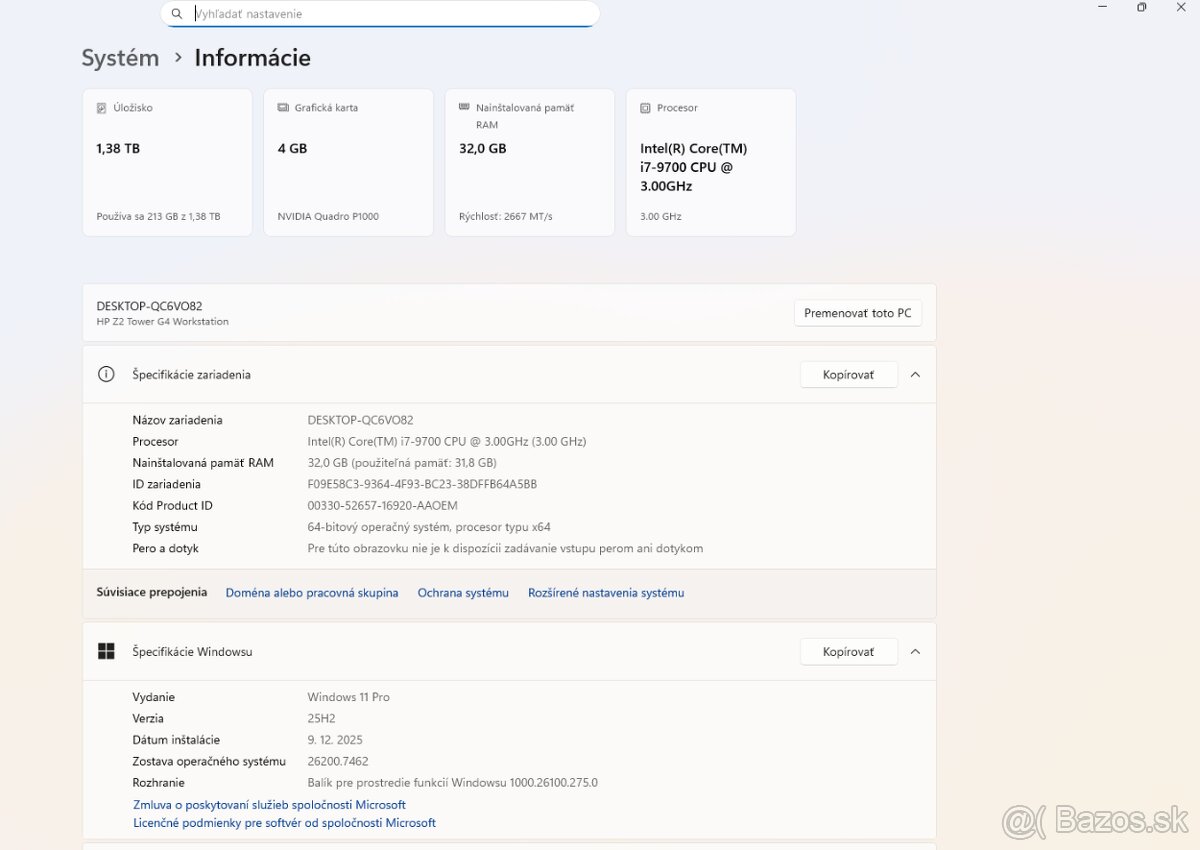Image resolution: width=1200 pixels, height=850 pixels.
Task: Go back to Systém in breadcrumb
Action: tap(120, 58)
